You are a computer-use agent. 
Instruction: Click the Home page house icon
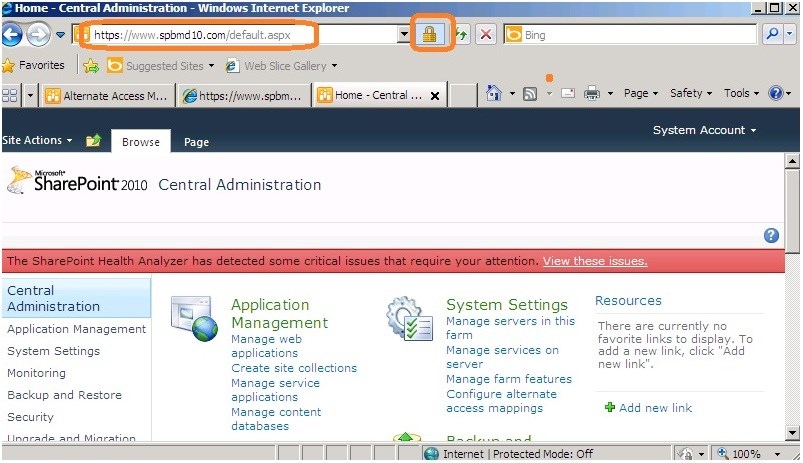tap(494, 93)
